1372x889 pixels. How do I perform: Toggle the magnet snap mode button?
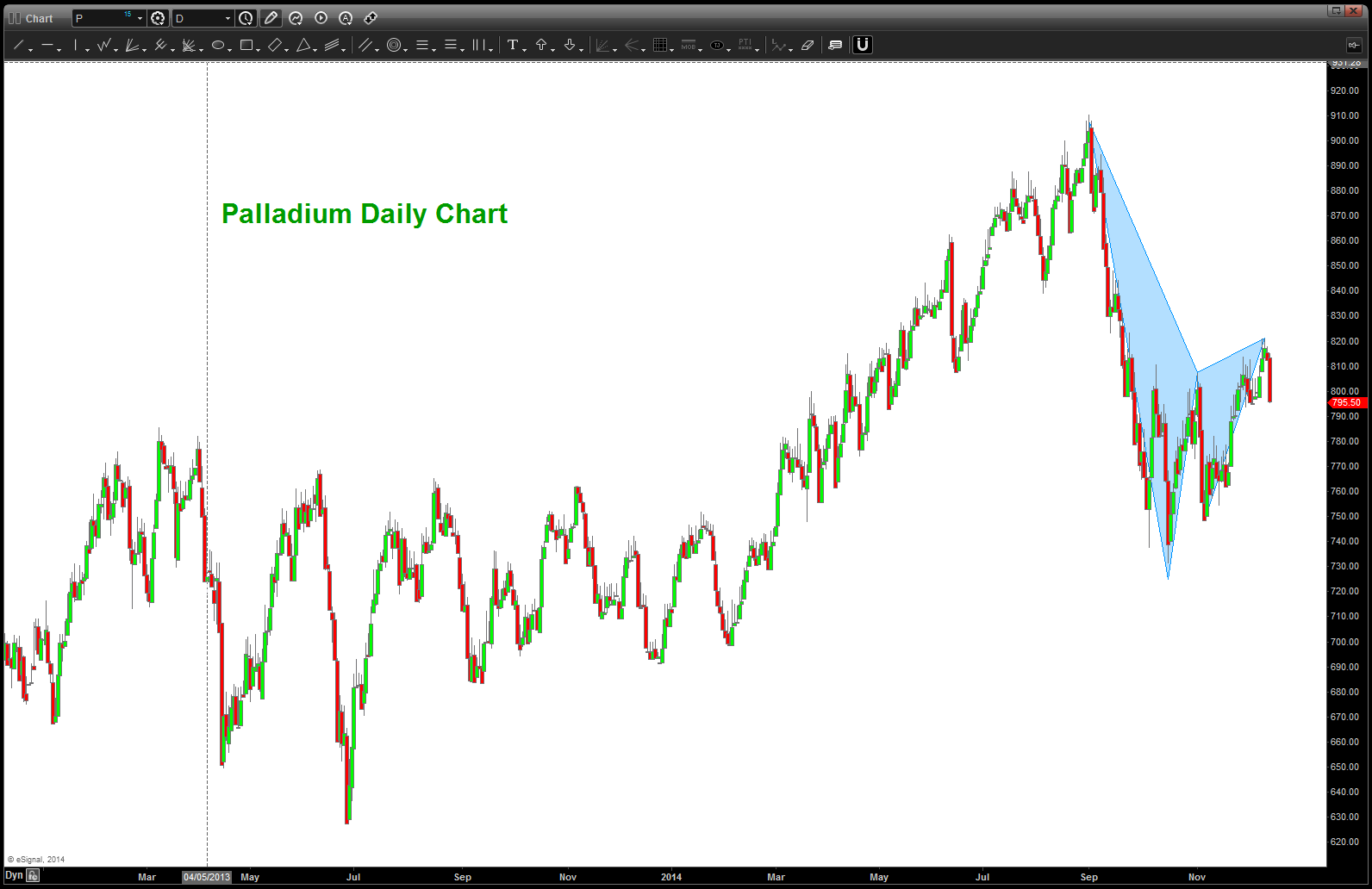click(x=862, y=45)
